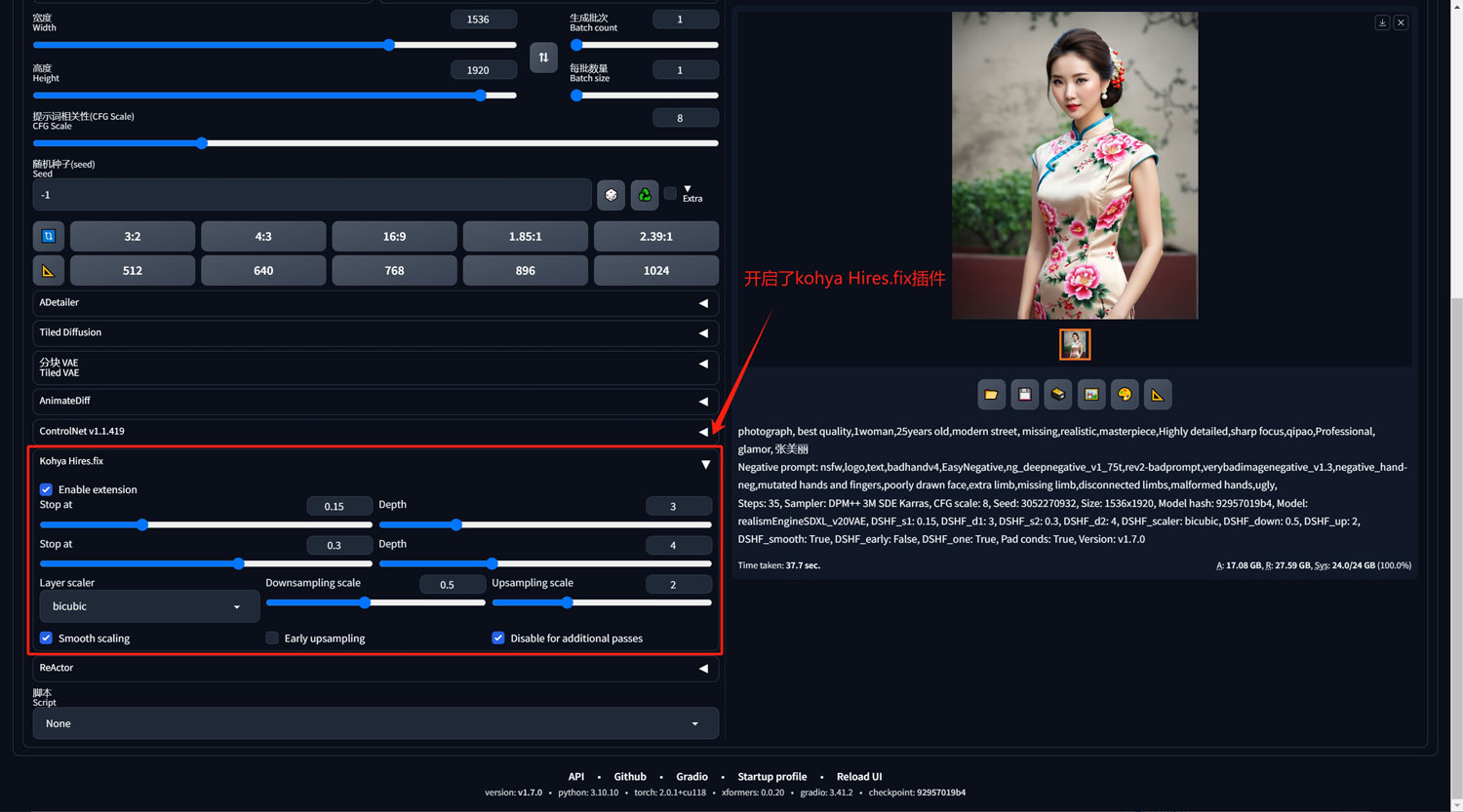Open the Script dropdown set to None
1463x812 pixels.
click(376, 723)
